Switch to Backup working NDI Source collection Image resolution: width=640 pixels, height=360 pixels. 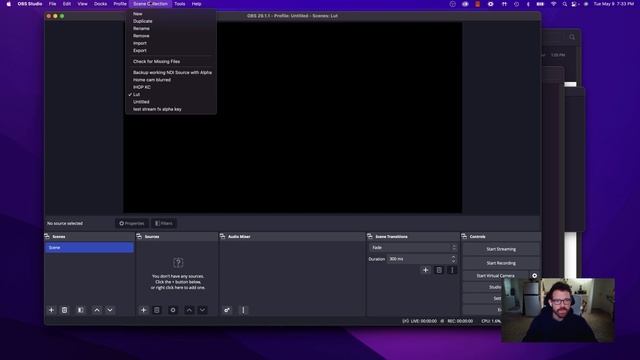tap(171, 73)
